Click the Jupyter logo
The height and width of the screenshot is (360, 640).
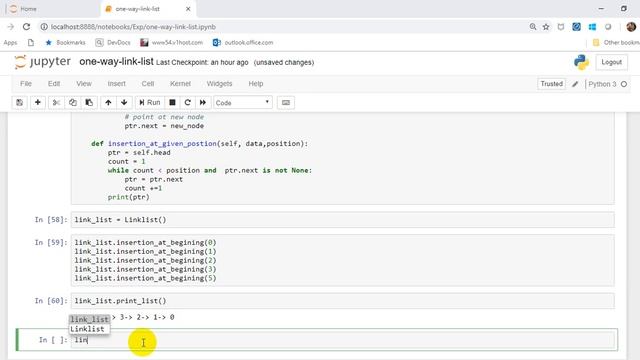[42, 62]
